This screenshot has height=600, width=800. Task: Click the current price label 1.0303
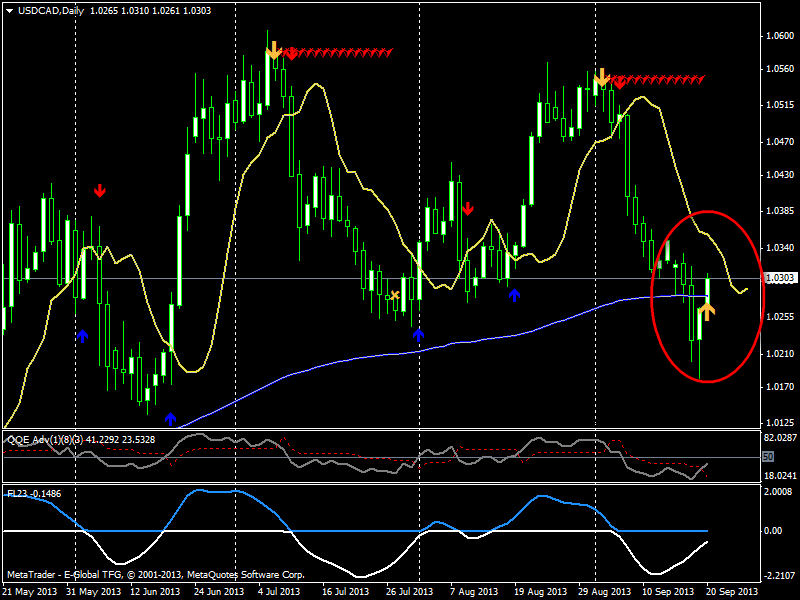coord(780,278)
